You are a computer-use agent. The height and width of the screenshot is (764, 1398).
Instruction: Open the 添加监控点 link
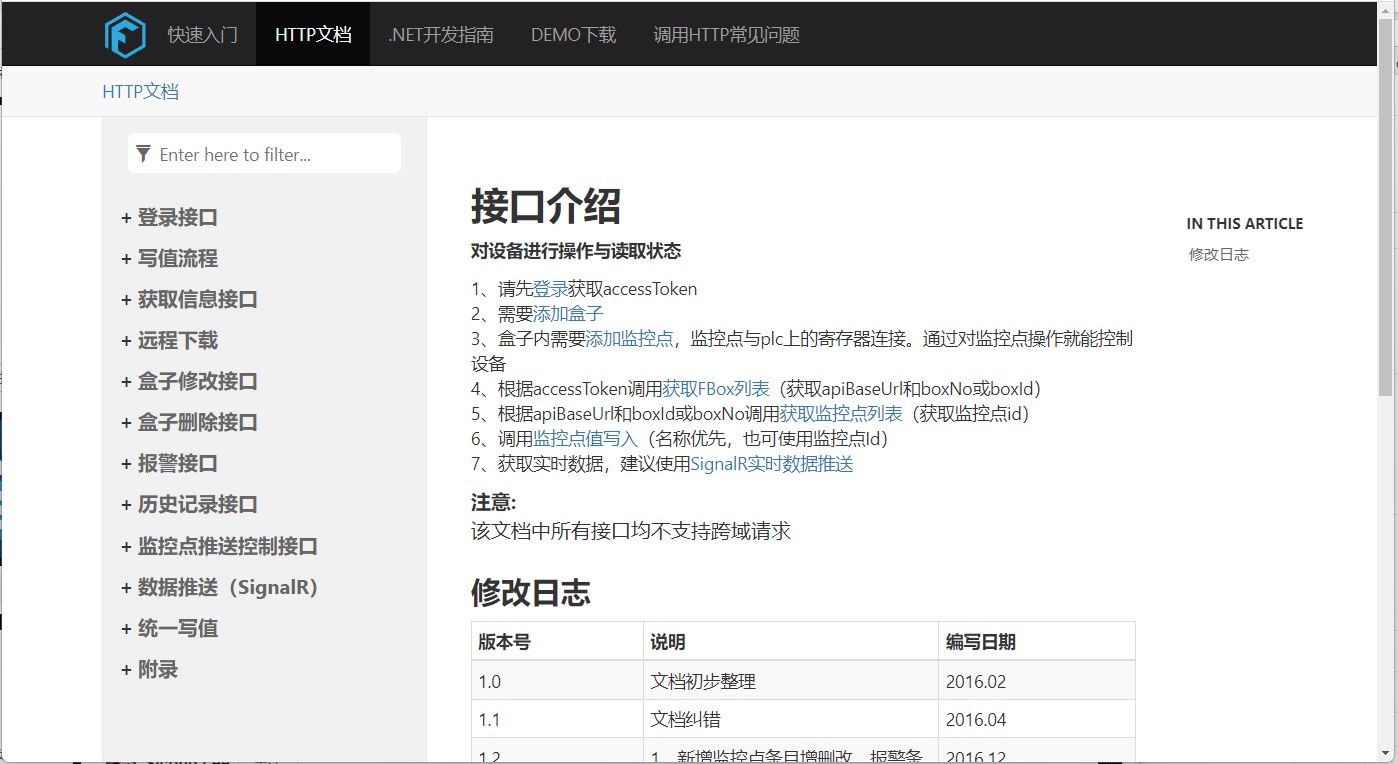[629, 339]
